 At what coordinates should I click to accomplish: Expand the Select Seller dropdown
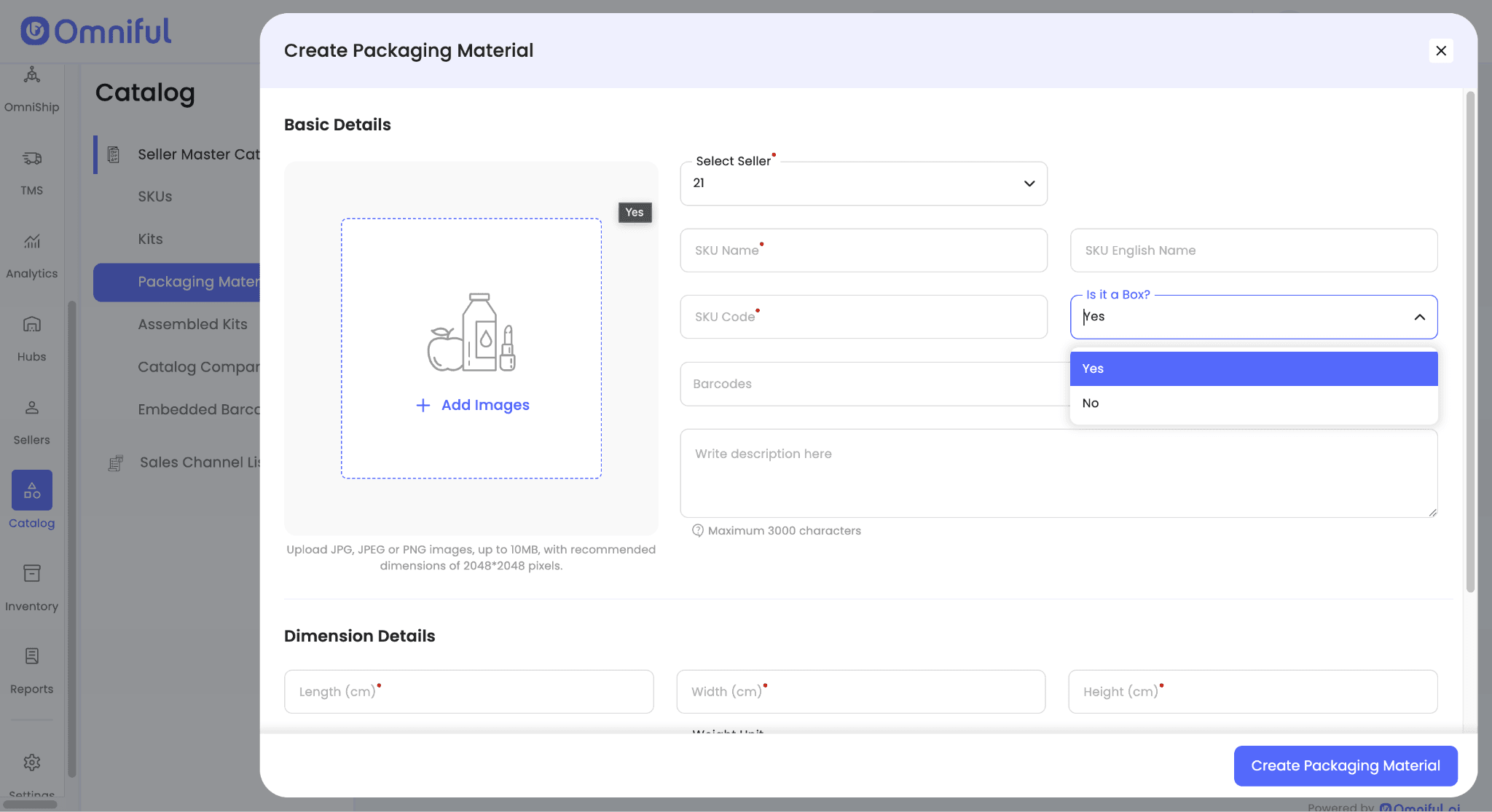coord(863,184)
